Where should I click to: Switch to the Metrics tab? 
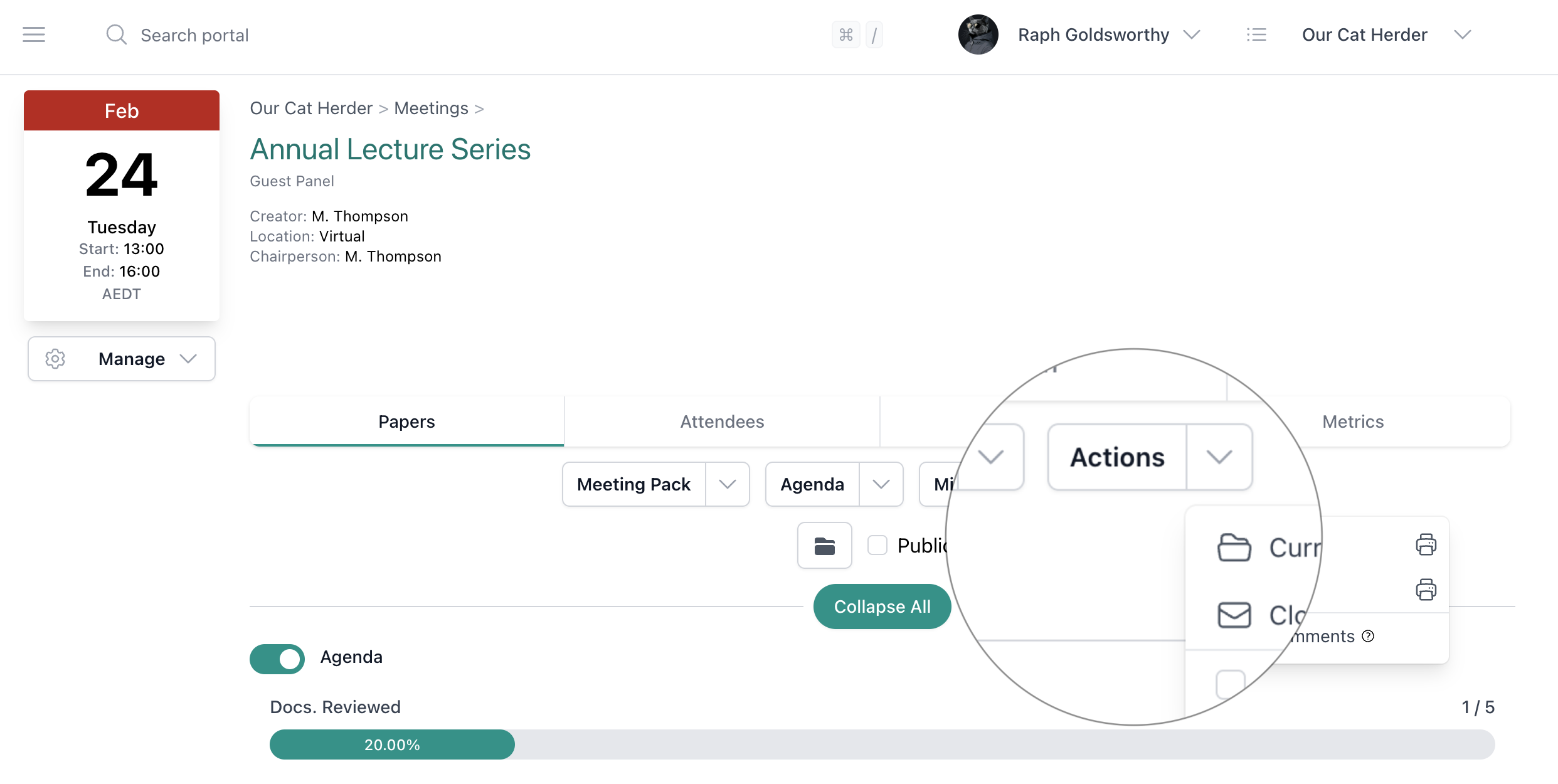pos(1353,421)
